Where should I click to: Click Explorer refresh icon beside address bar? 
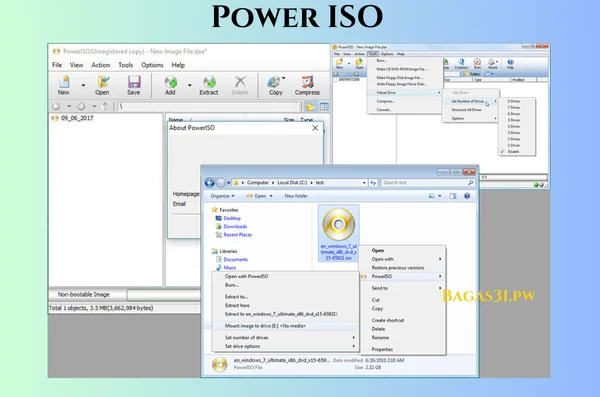tap(373, 183)
